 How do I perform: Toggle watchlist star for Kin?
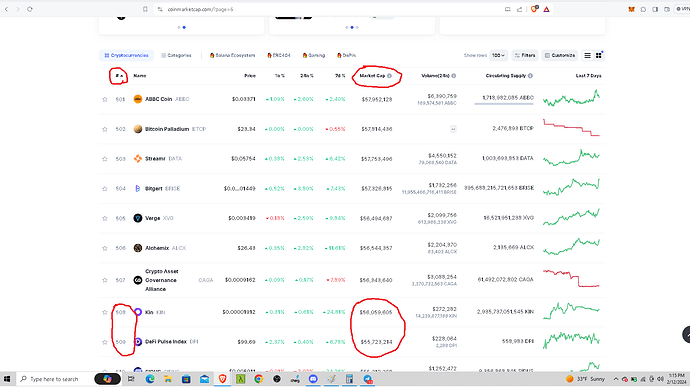coord(105,312)
